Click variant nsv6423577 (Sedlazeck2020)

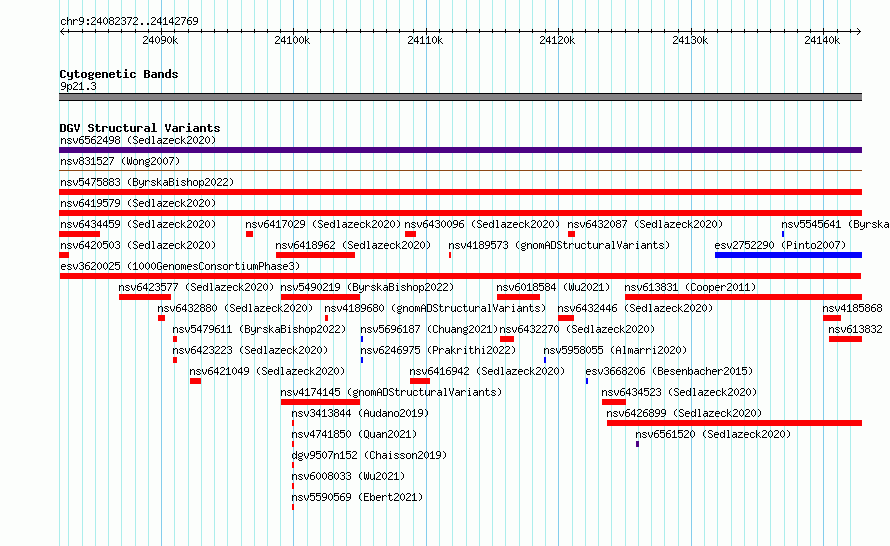(x=196, y=287)
